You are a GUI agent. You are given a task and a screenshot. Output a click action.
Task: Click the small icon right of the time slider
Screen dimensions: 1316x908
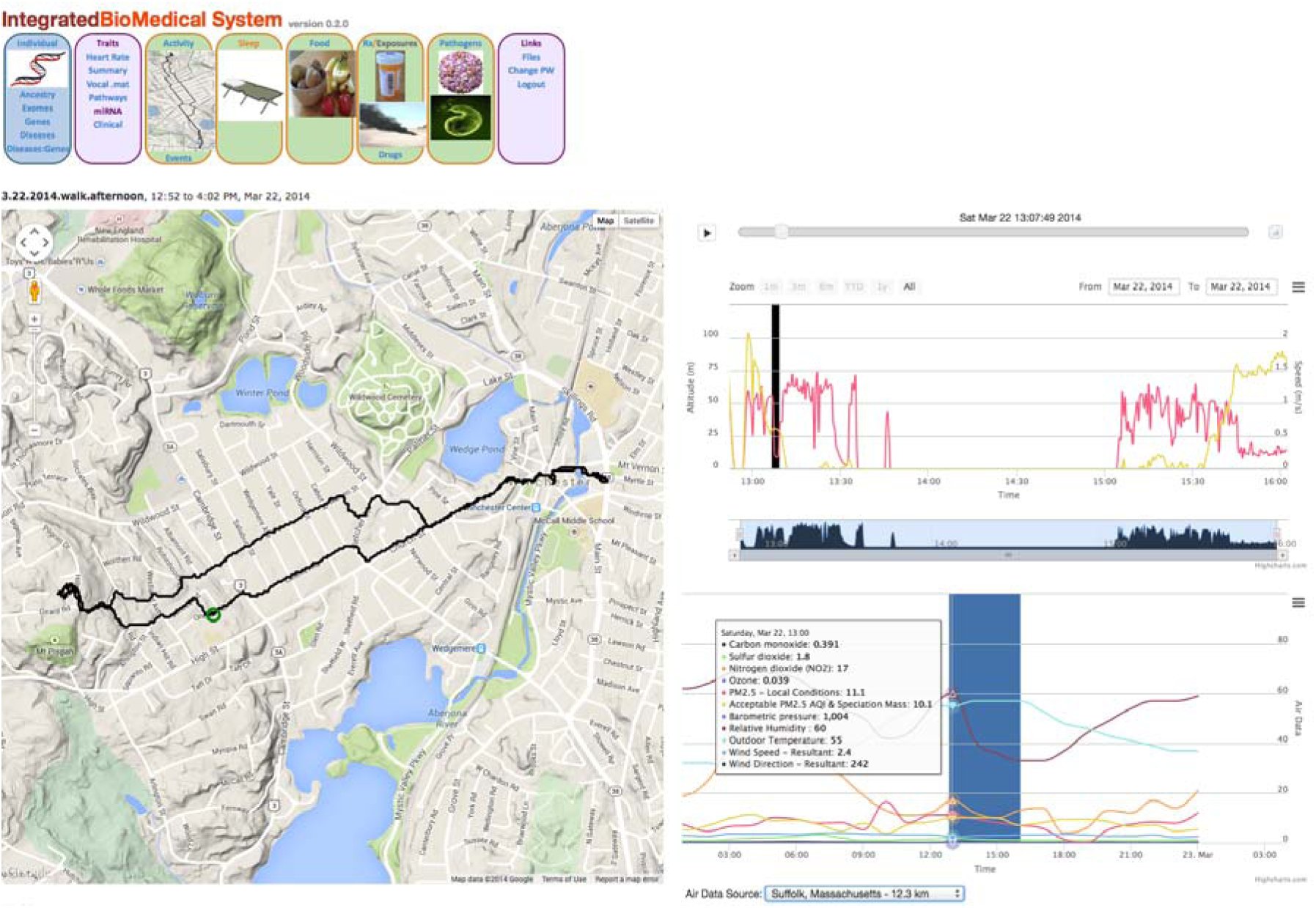click(x=1275, y=232)
